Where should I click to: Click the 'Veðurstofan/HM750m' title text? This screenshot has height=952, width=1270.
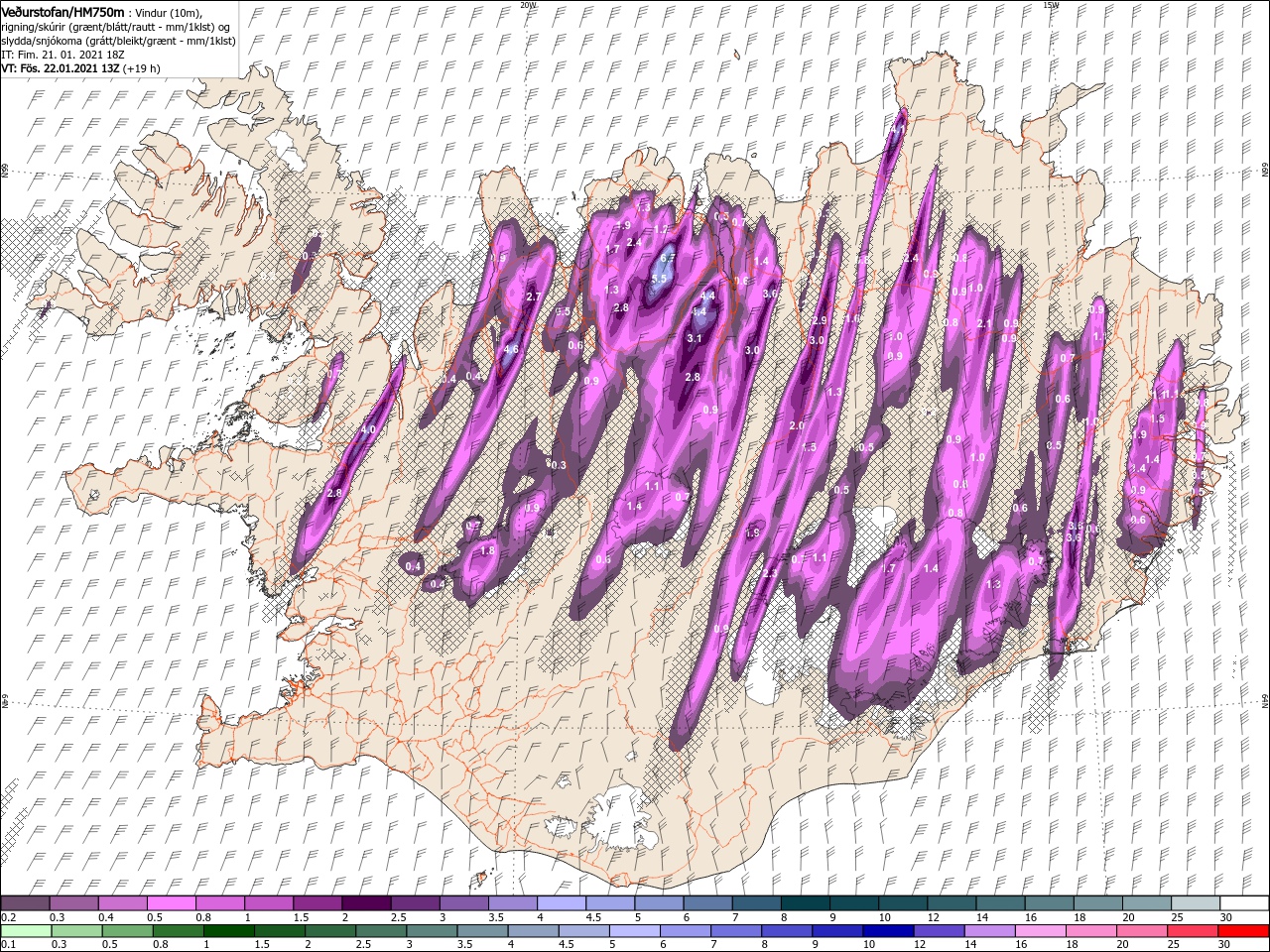[x=63, y=12]
